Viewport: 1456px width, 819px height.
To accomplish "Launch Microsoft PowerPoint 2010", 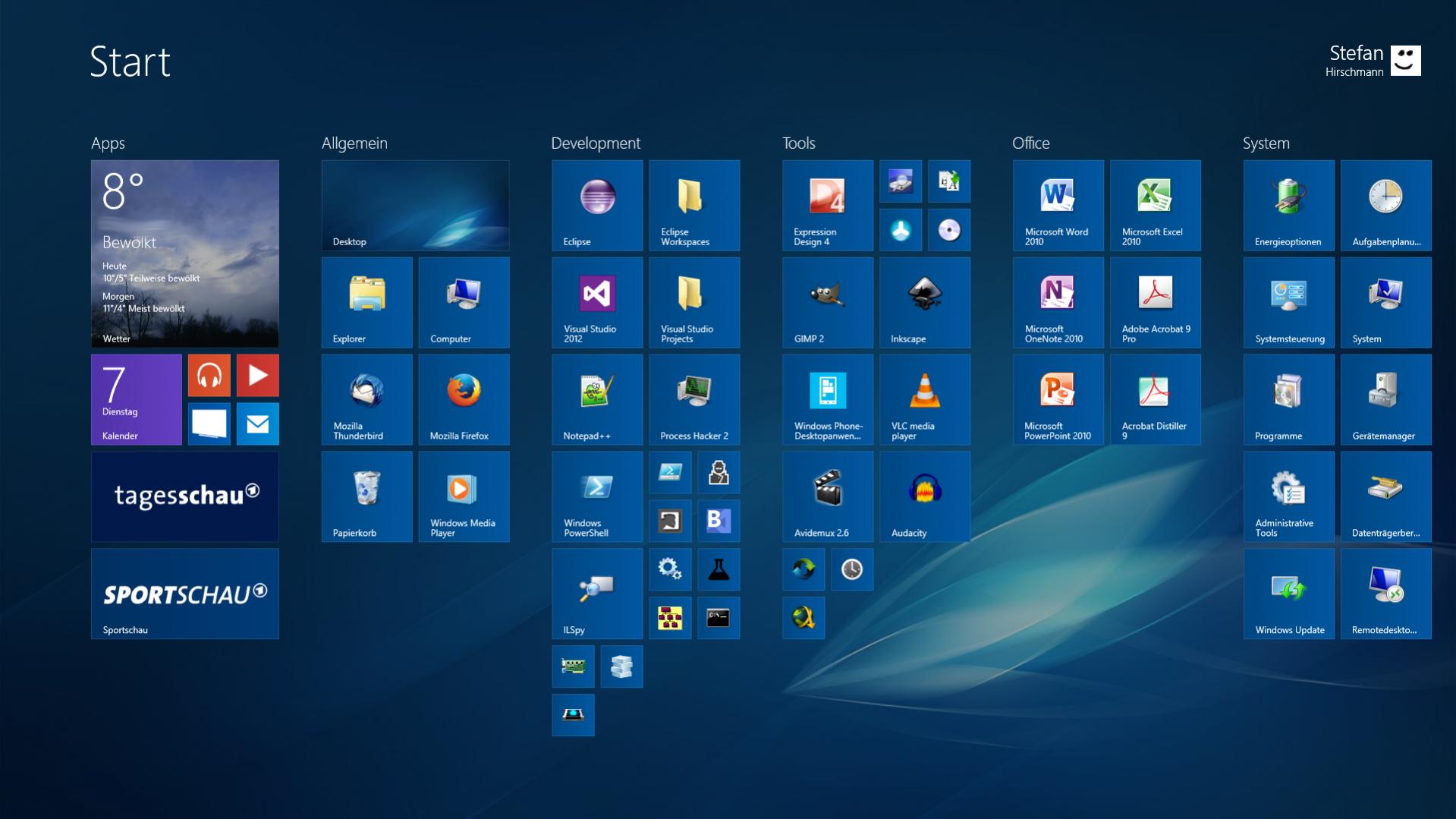I will 1059,399.
